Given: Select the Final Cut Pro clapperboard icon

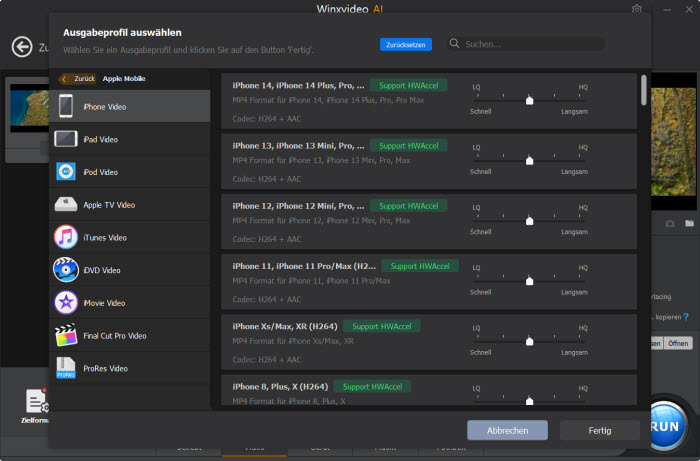Looking at the screenshot, I should tap(66, 335).
